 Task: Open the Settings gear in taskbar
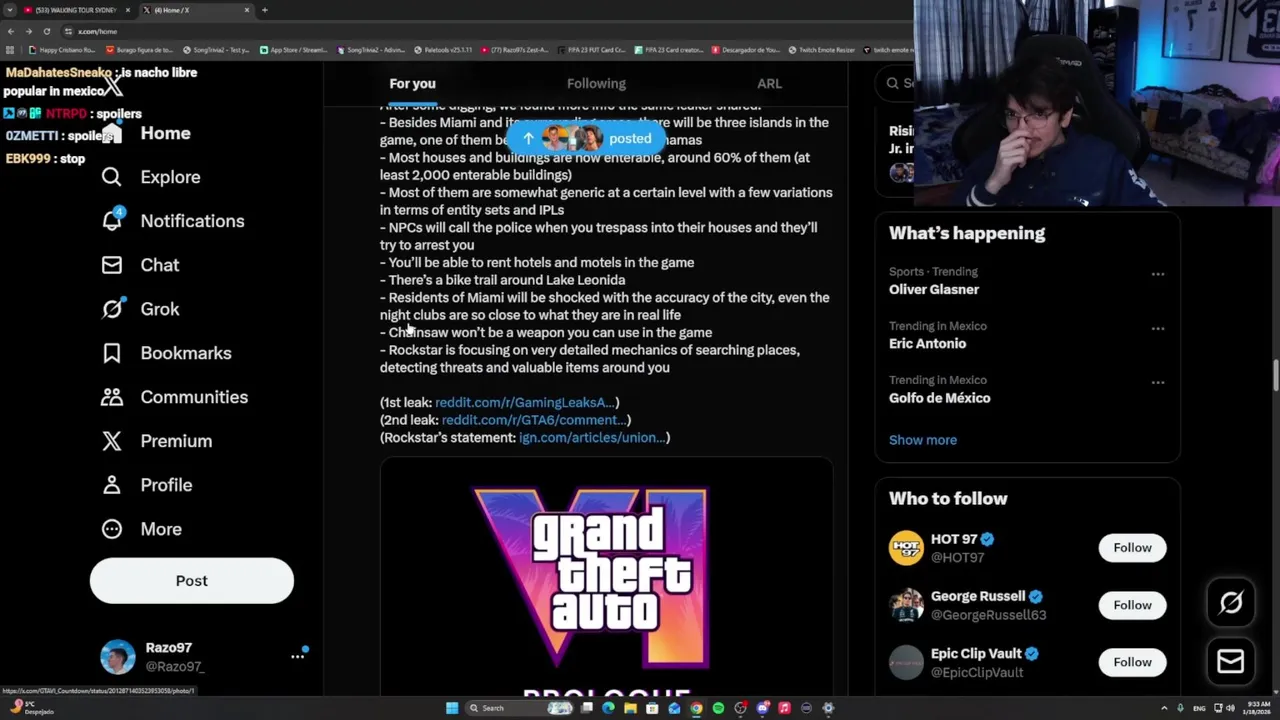pyautogui.click(x=828, y=708)
